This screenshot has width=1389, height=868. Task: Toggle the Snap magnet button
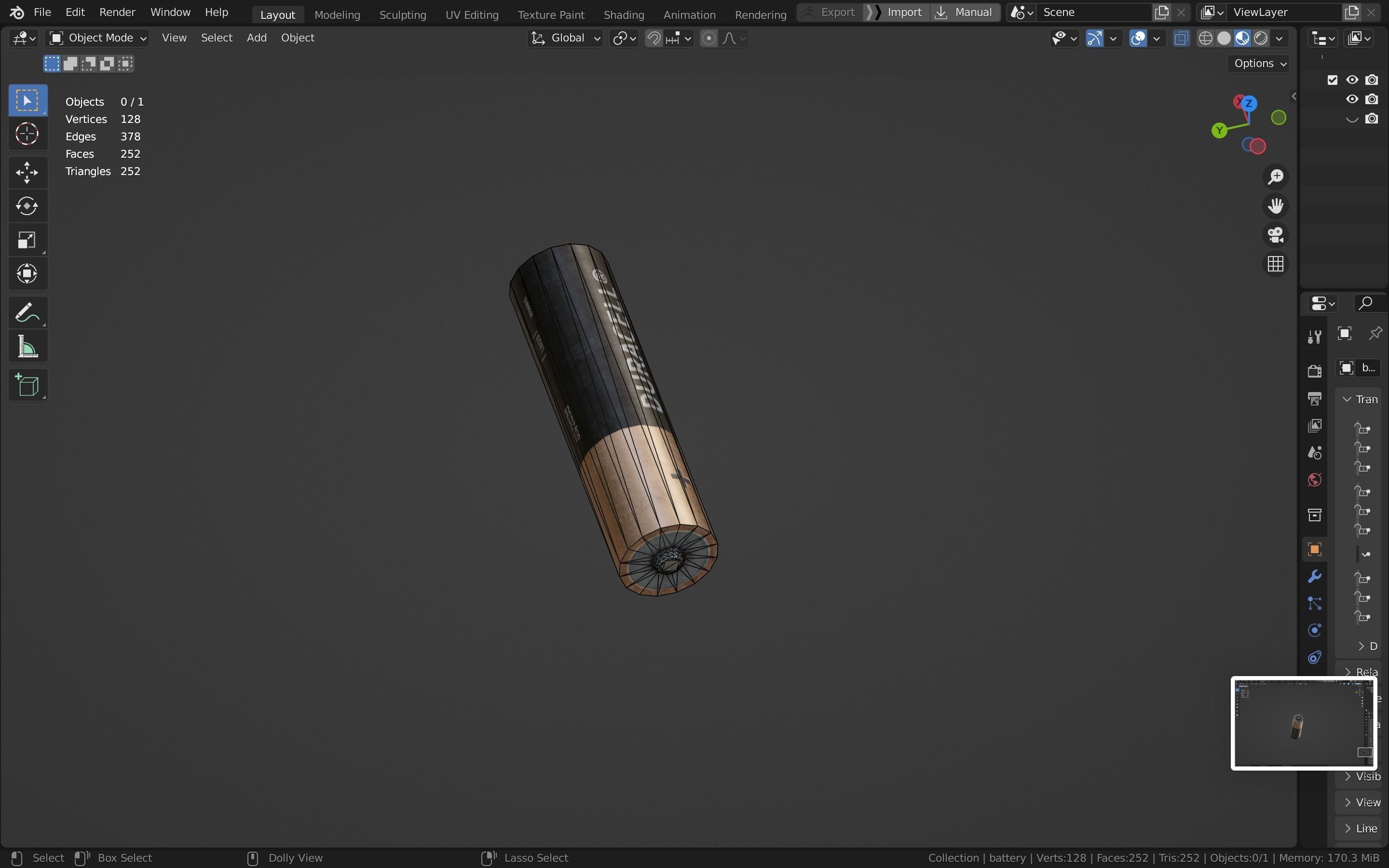654,39
